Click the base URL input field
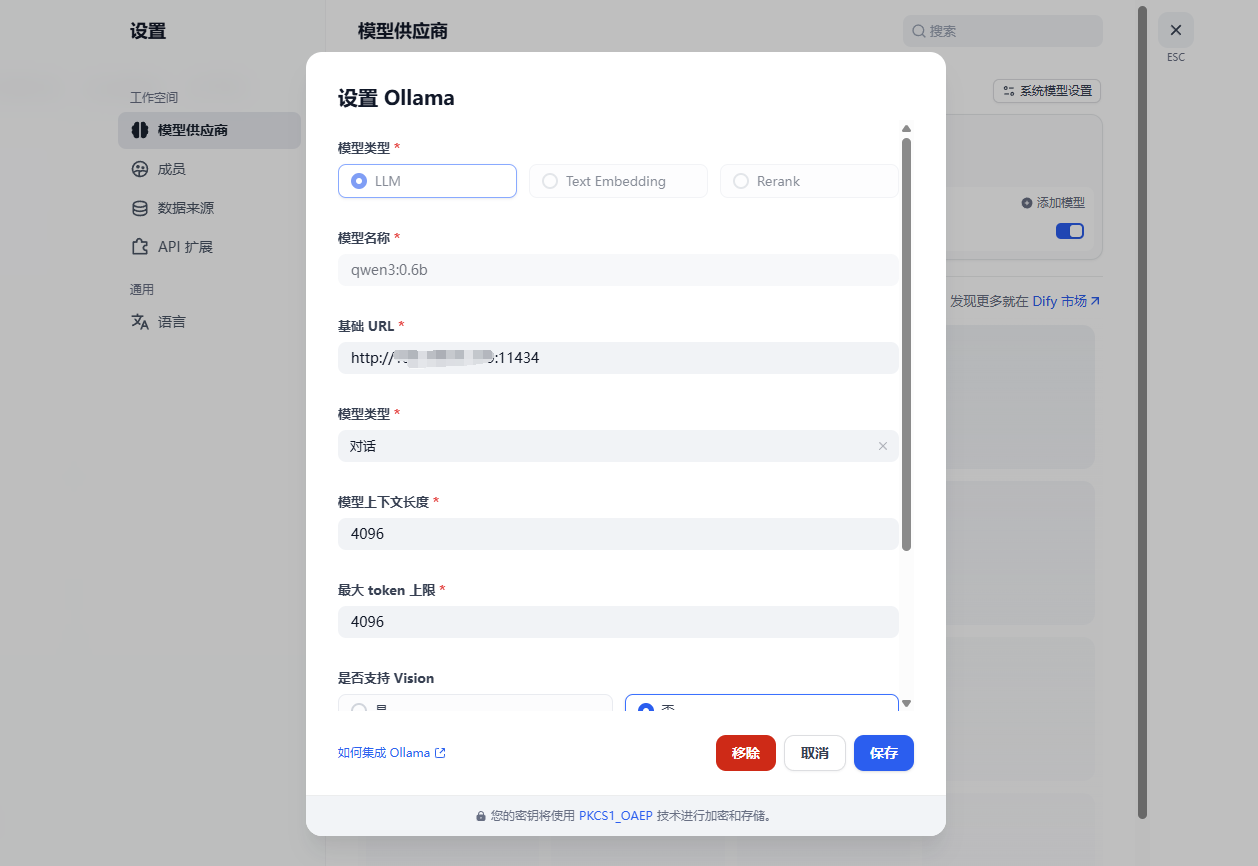Screen dimensions: 1258x866 tap(618, 358)
